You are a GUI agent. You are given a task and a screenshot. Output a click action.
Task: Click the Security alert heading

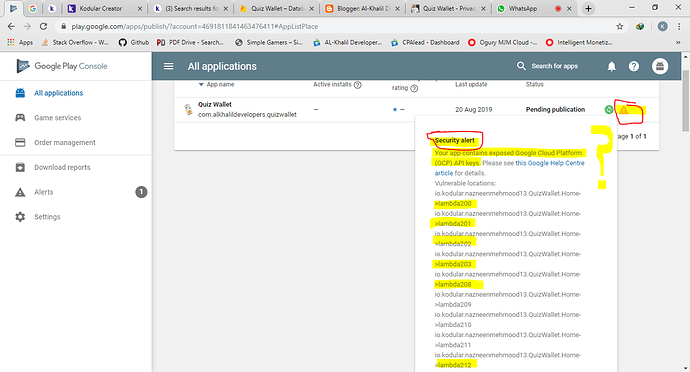tap(455, 140)
